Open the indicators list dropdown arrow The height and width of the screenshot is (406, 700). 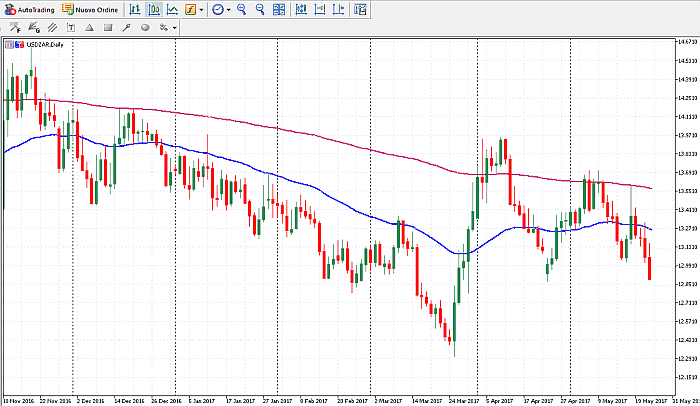pos(202,9)
